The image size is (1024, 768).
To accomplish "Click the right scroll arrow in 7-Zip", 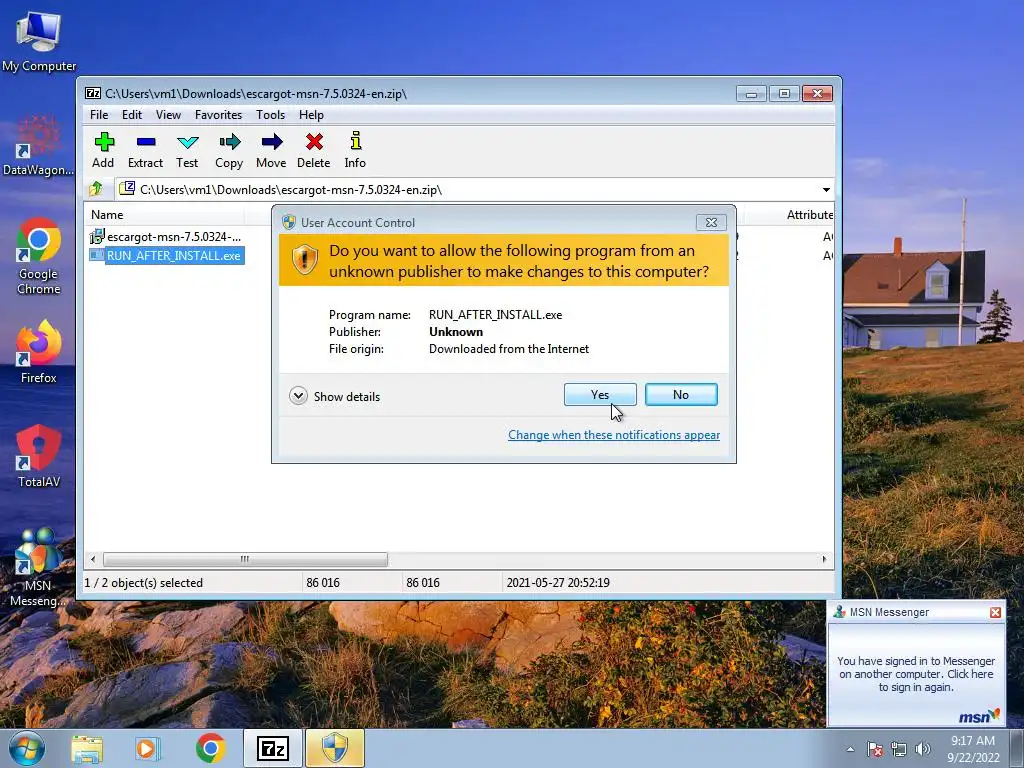I will coord(824,559).
